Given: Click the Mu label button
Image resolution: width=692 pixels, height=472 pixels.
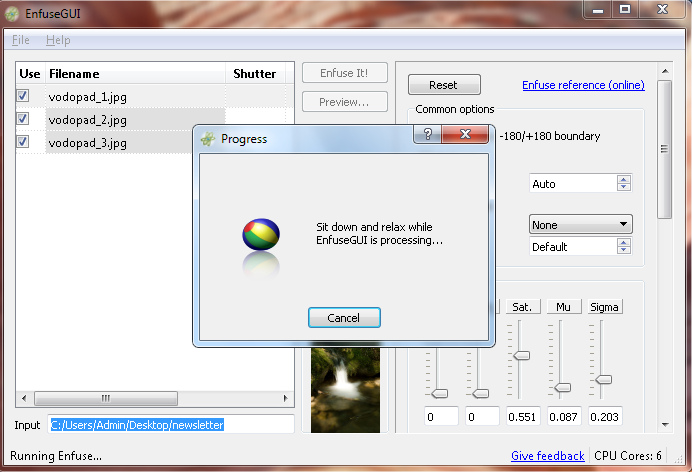Looking at the screenshot, I should tap(563, 307).
